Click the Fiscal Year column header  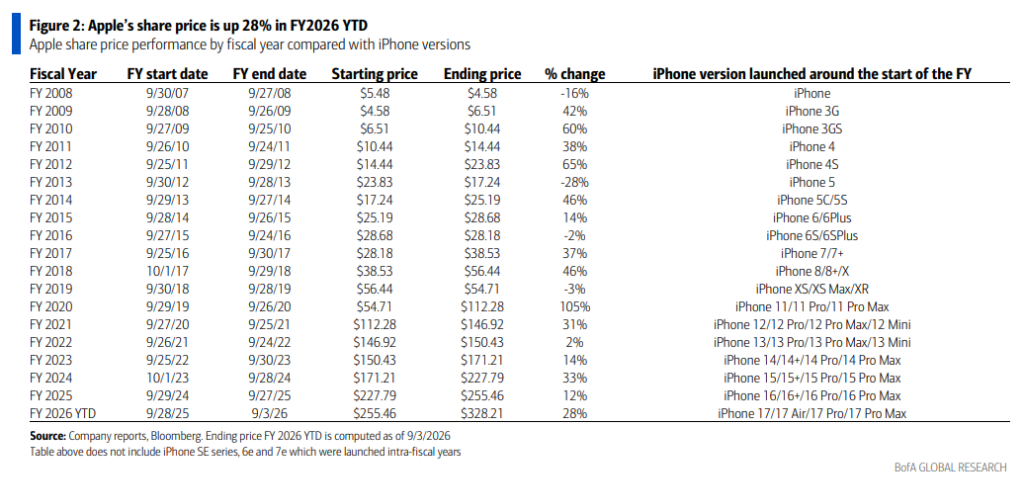click(63, 74)
